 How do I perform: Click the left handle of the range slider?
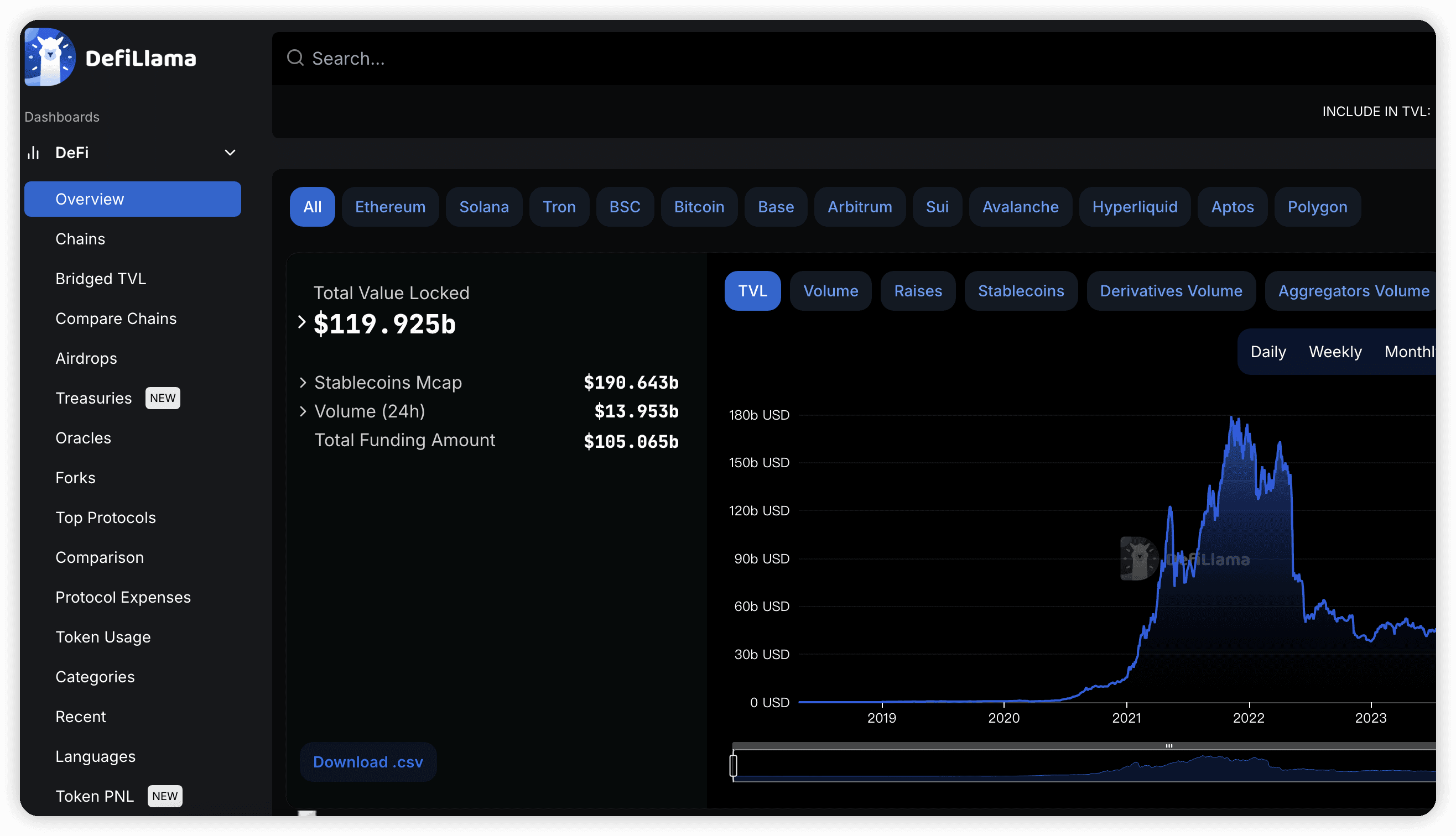point(734,765)
